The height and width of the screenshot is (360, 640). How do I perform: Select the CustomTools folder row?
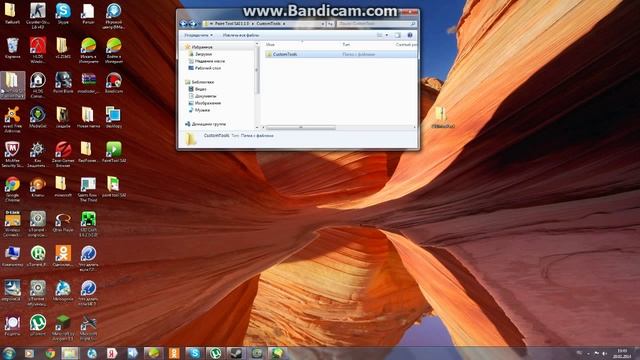(341, 54)
